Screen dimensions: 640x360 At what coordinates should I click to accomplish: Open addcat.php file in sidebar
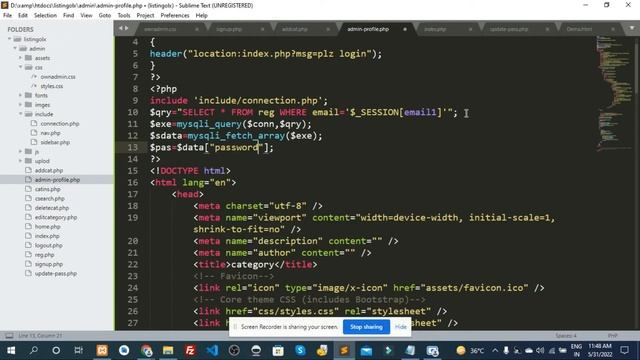pos(49,171)
